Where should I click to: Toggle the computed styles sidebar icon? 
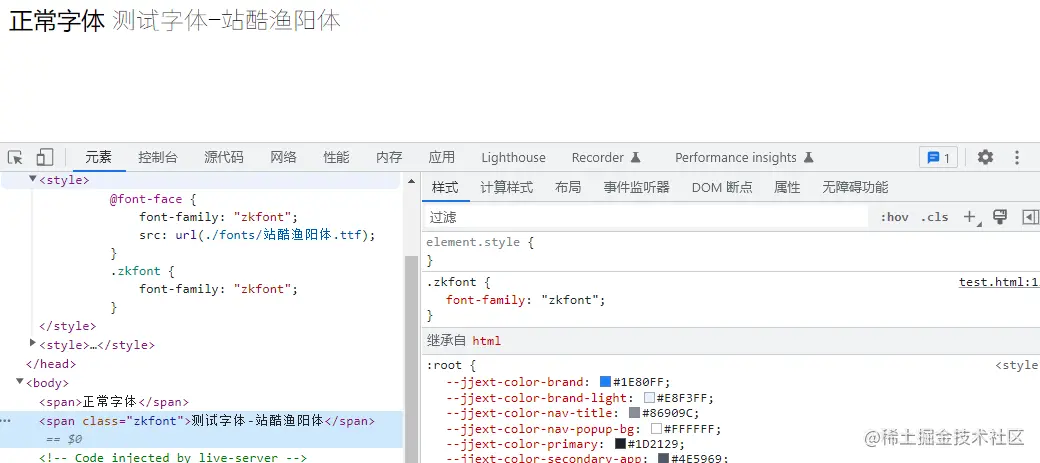tap(1029, 217)
